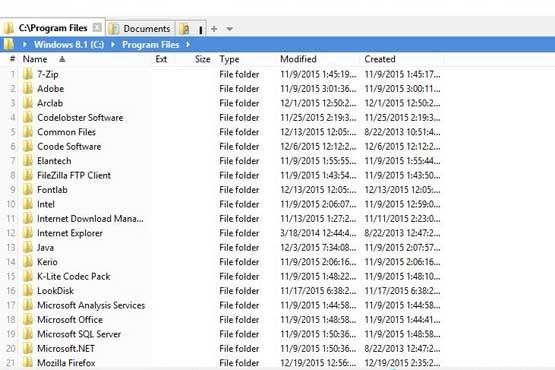The width and height of the screenshot is (555, 370).
Task: Click the Windows 8.1 (C:) breadcrumb
Action: (69, 45)
